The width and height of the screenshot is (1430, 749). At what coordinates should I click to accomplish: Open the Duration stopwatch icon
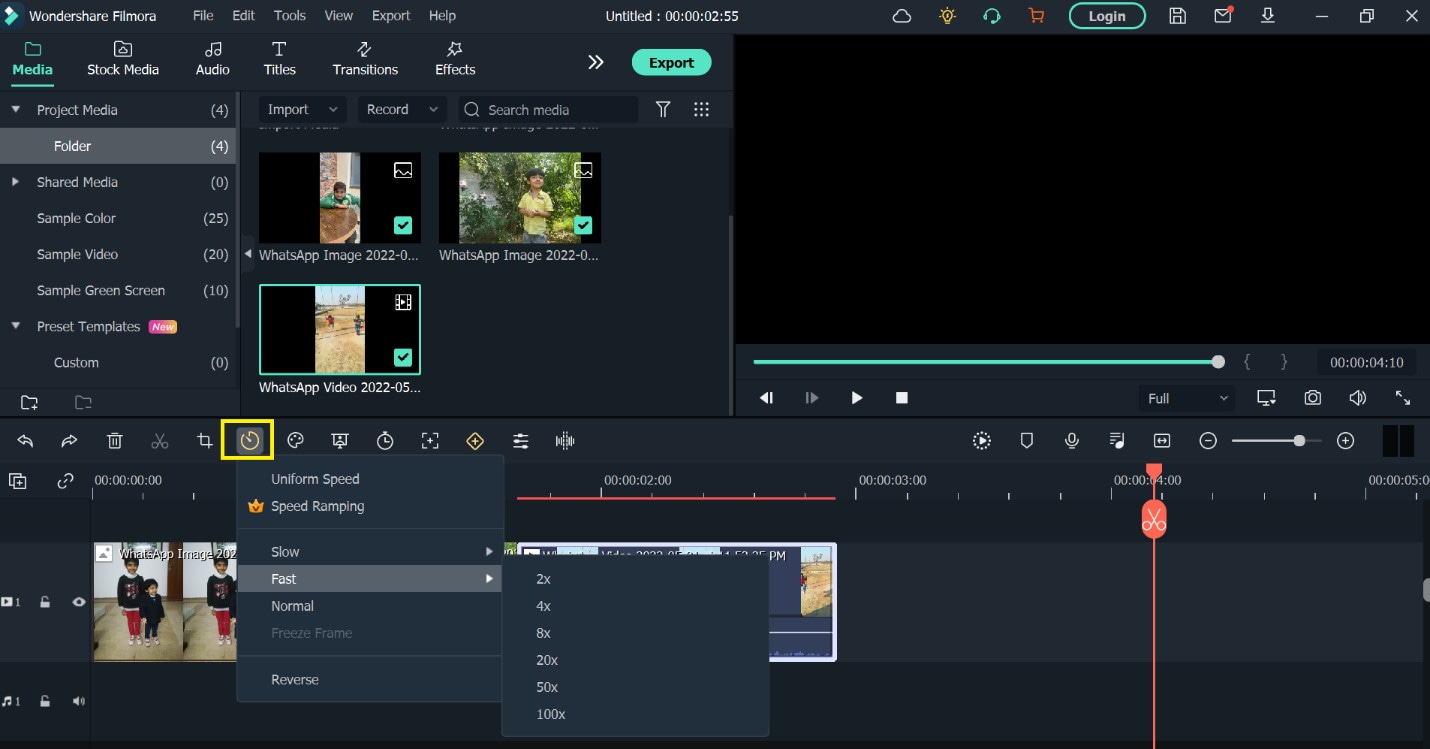tap(385, 441)
